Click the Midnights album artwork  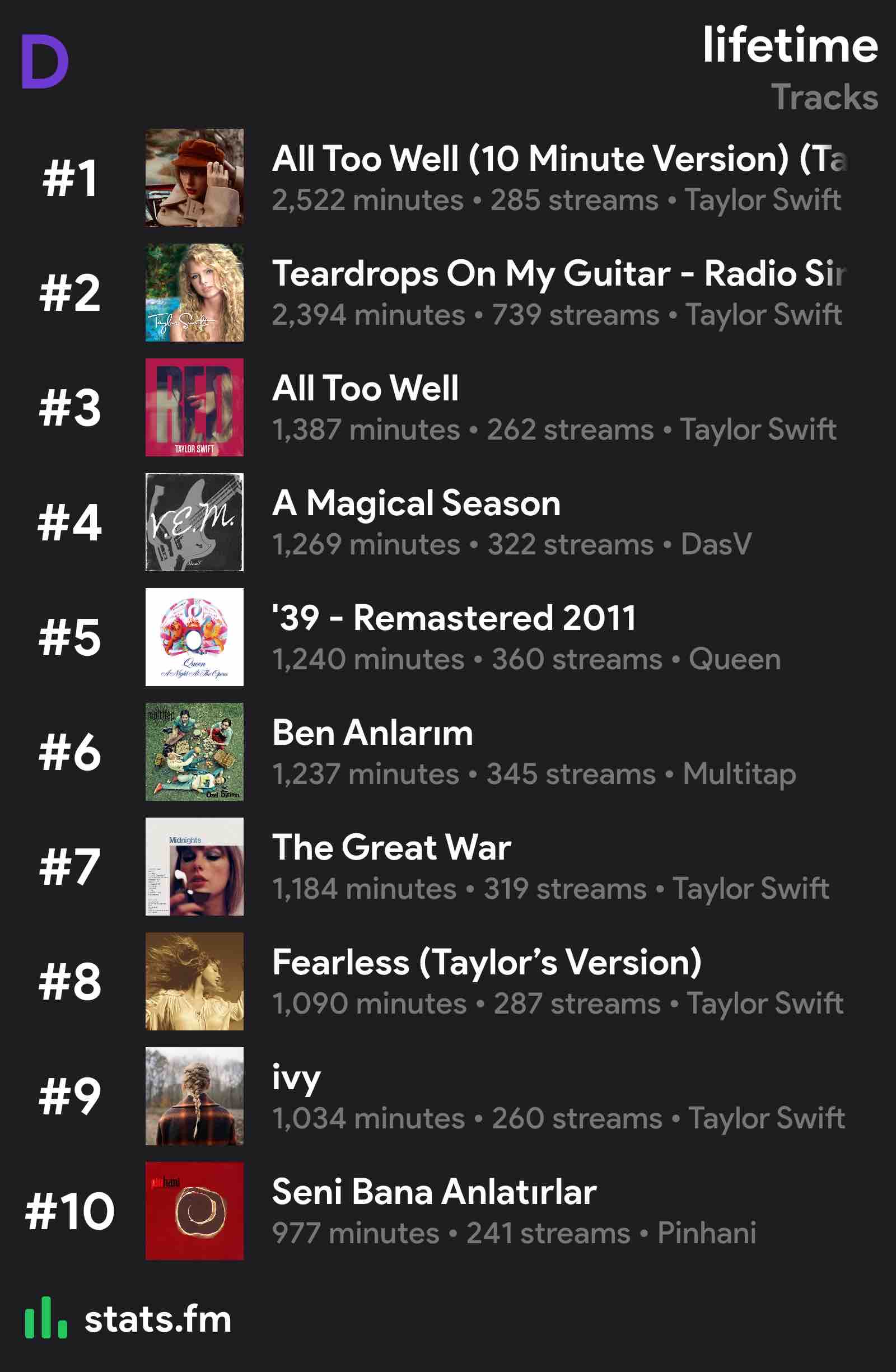click(194, 866)
